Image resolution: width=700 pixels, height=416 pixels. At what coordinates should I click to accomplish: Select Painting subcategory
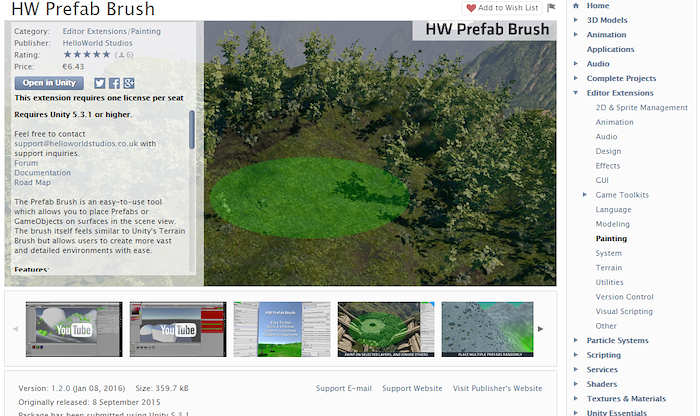point(611,238)
